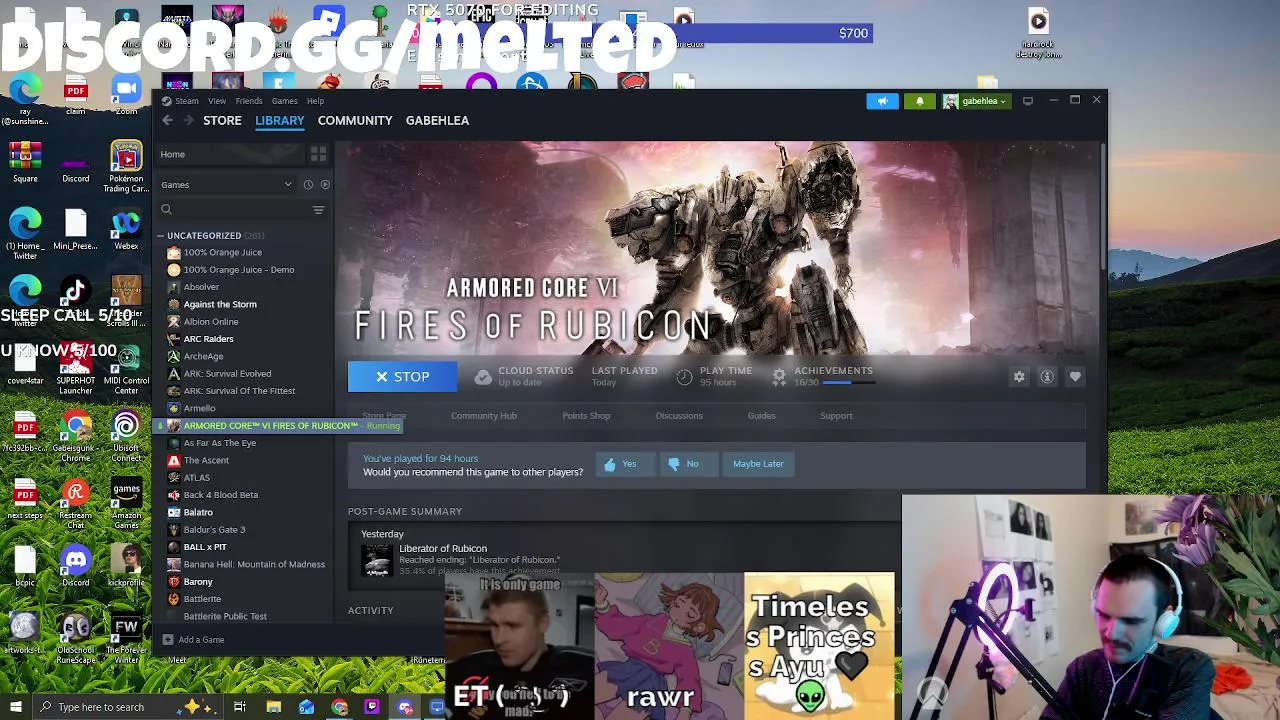Select Albion Online in game list
This screenshot has width=1280, height=720.
tap(211, 322)
